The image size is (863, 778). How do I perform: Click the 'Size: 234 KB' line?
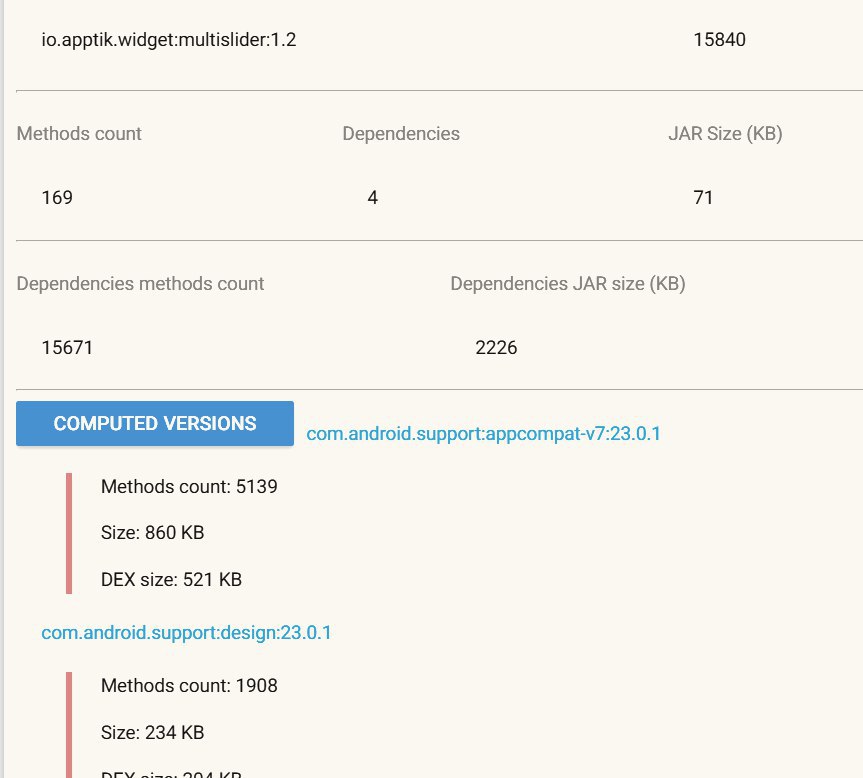click(153, 733)
